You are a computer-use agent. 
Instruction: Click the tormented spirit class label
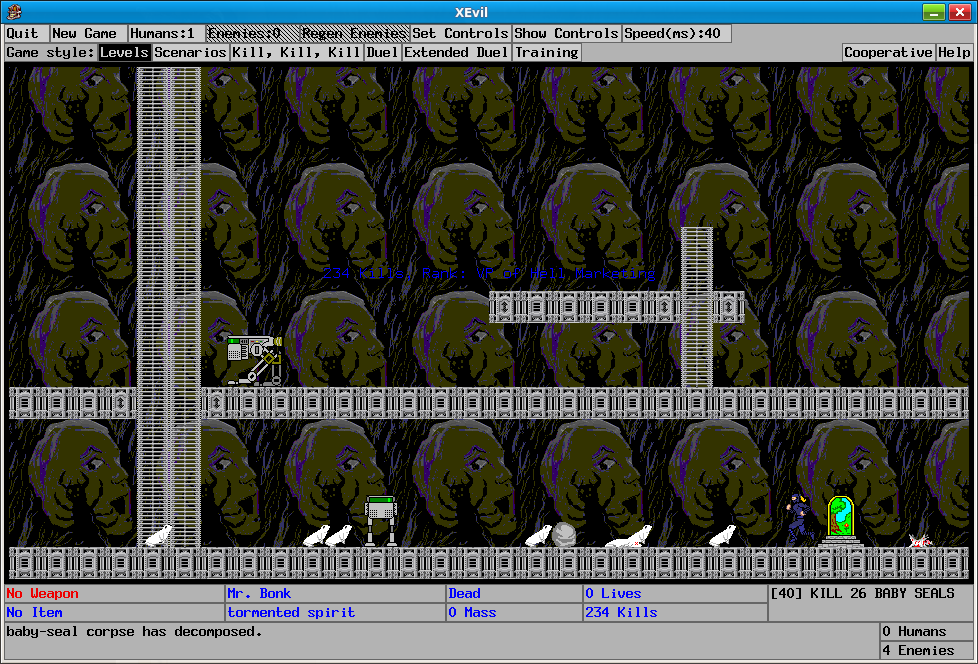[x=335, y=612]
